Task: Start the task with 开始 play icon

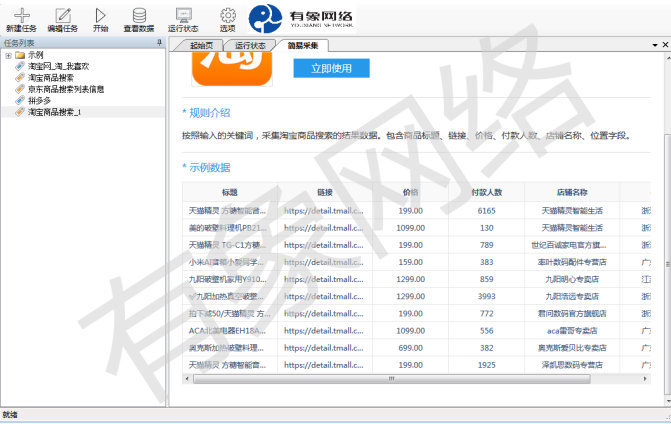Action: (100, 16)
